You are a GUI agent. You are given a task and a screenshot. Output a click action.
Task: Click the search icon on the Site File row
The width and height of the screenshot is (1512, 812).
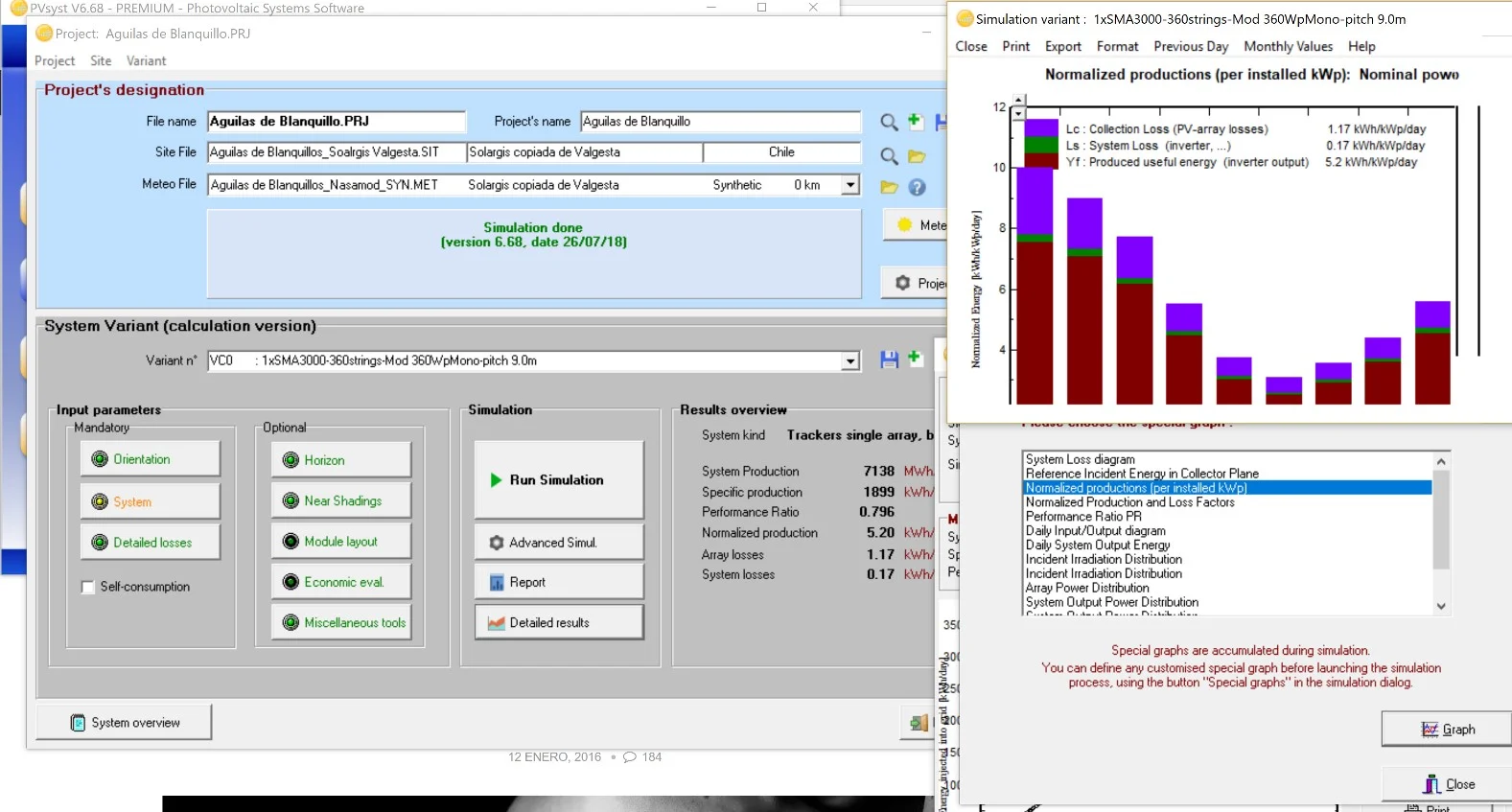890,156
